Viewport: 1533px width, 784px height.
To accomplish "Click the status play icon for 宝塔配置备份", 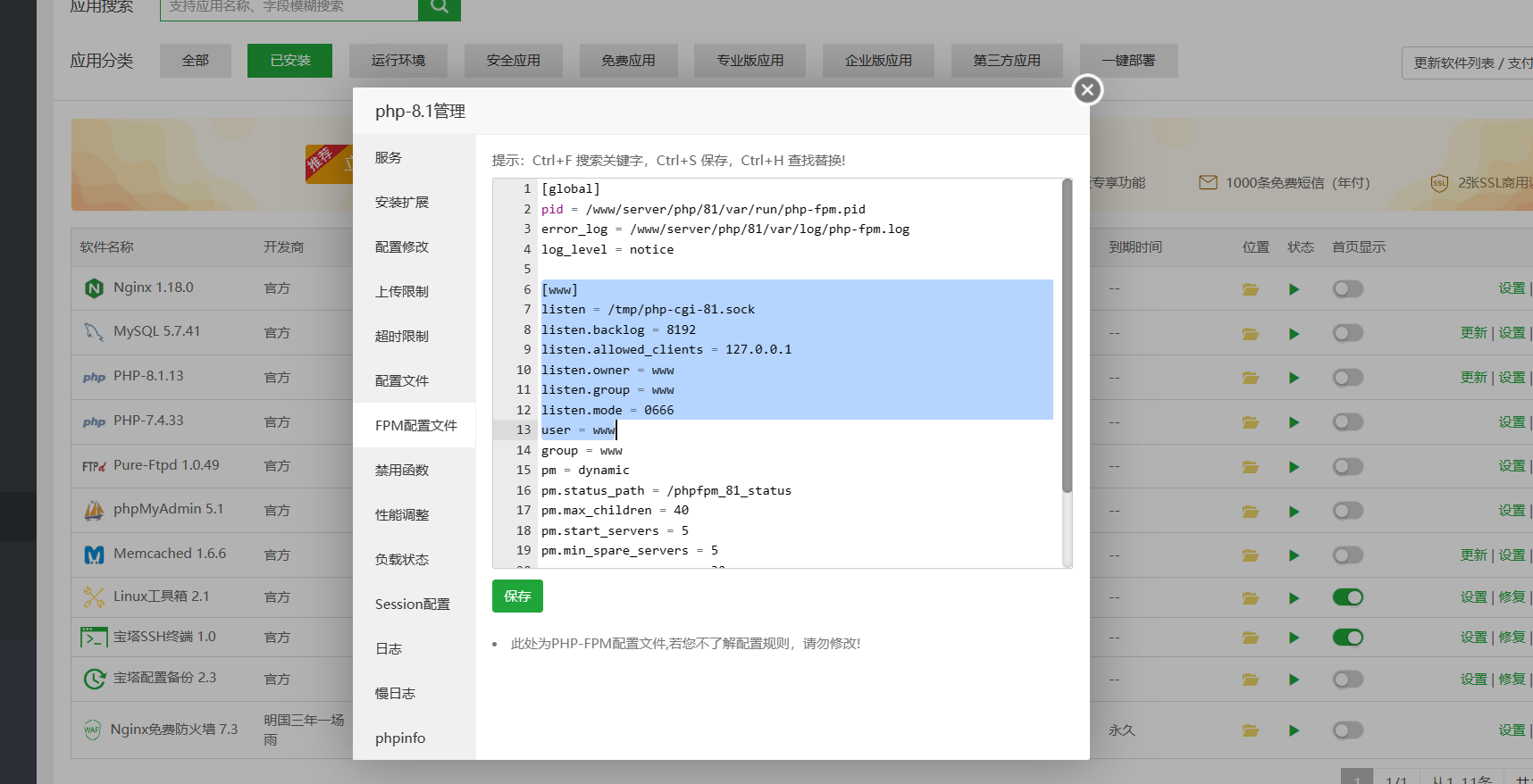I will tap(1294, 680).
